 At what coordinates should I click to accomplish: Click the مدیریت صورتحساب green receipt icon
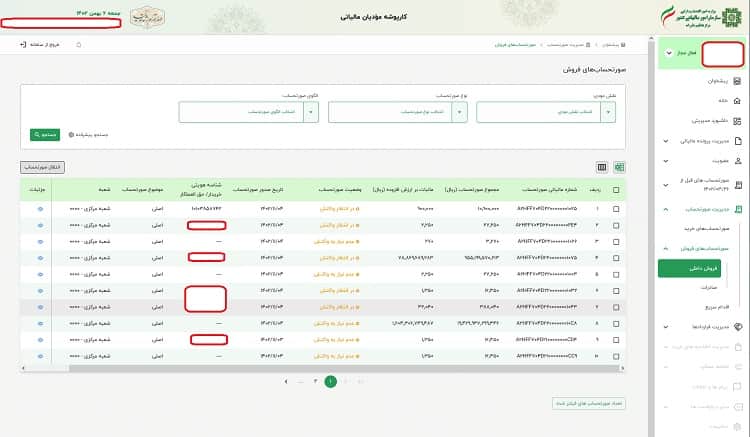739,209
